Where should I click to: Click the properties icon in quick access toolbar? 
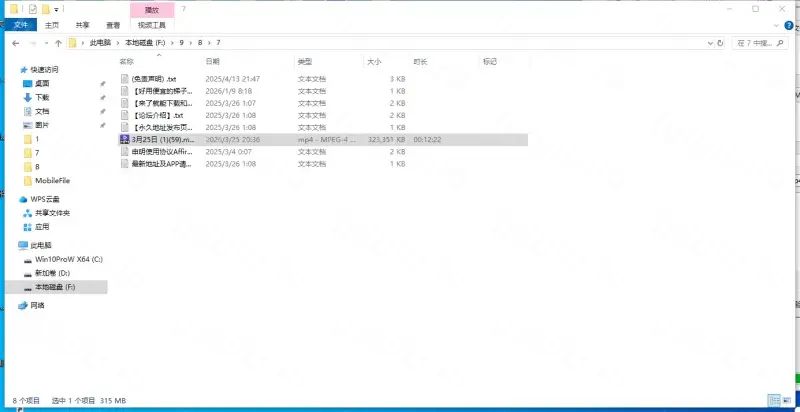pyautogui.click(x=32, y=9)
